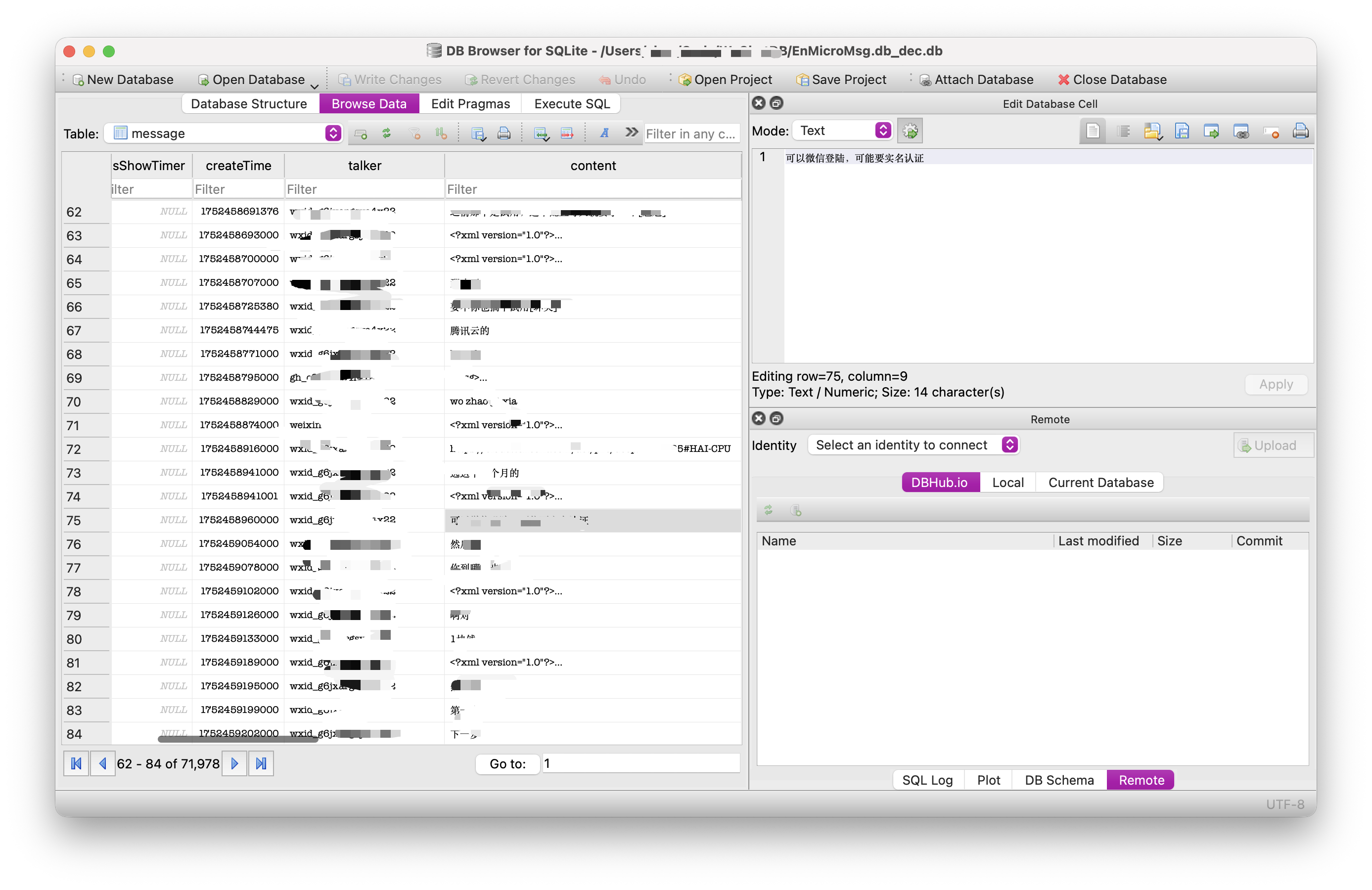This screenshot has height=890, width=1372.
Task: Click the Close Database button
Action: (x=1112, y=80)
